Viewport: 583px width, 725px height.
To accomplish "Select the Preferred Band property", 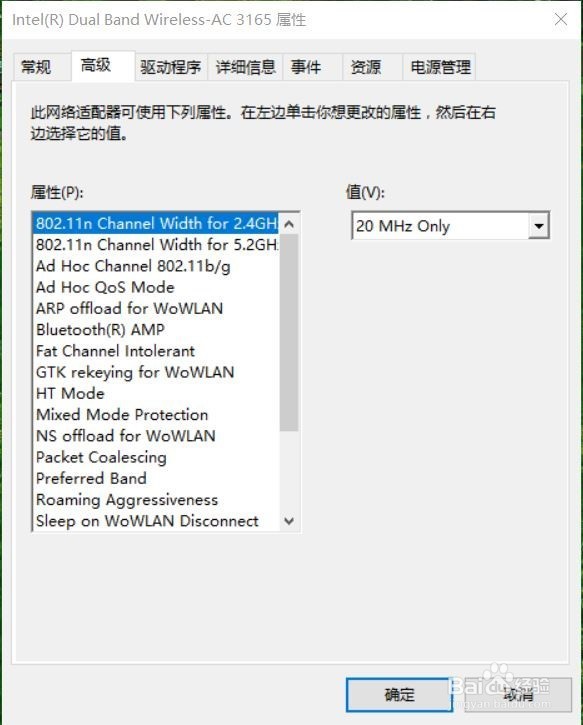I will [x=157, y=479].
